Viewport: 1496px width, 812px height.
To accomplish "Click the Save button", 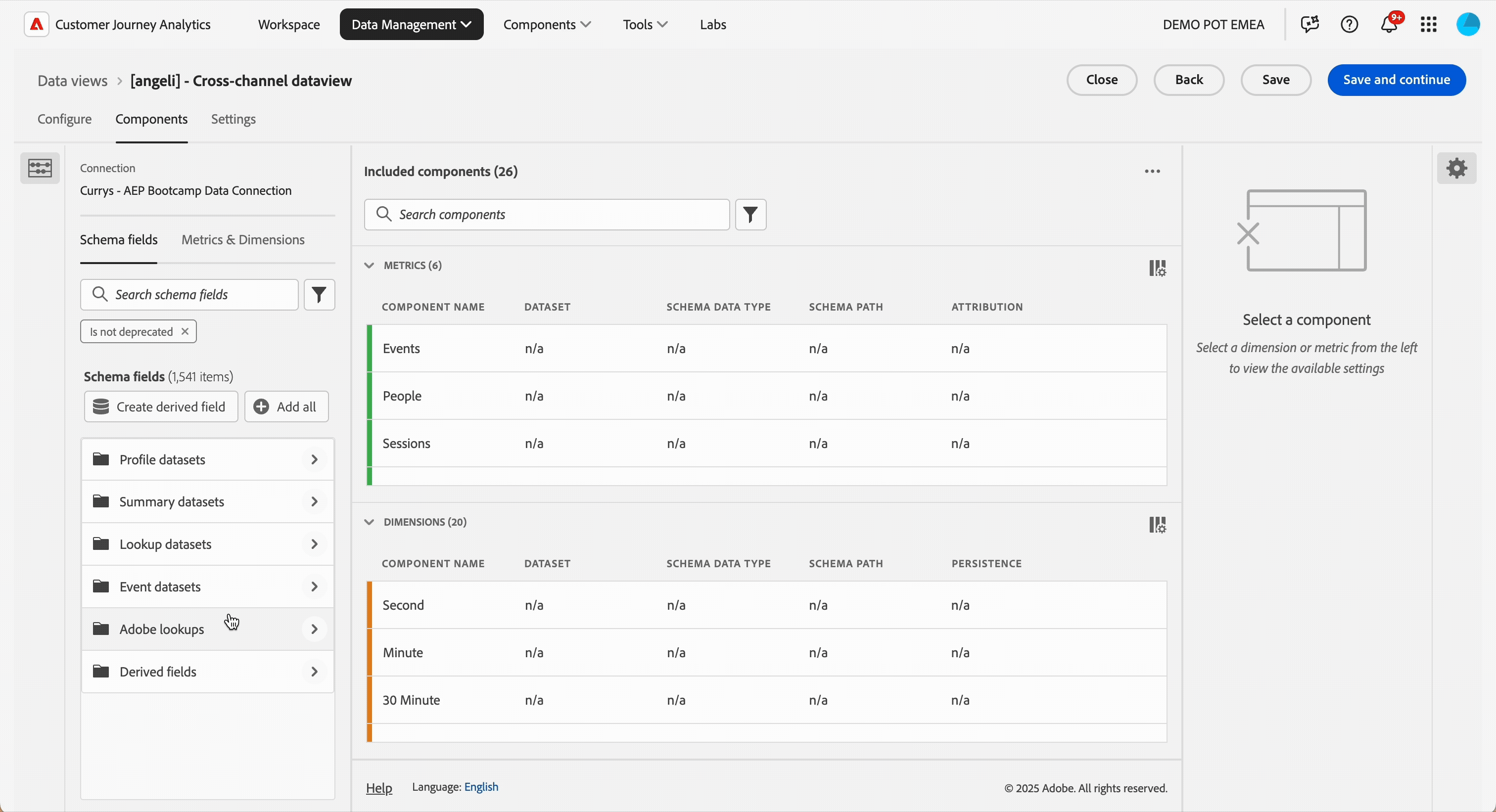I will pos(1276,80).
